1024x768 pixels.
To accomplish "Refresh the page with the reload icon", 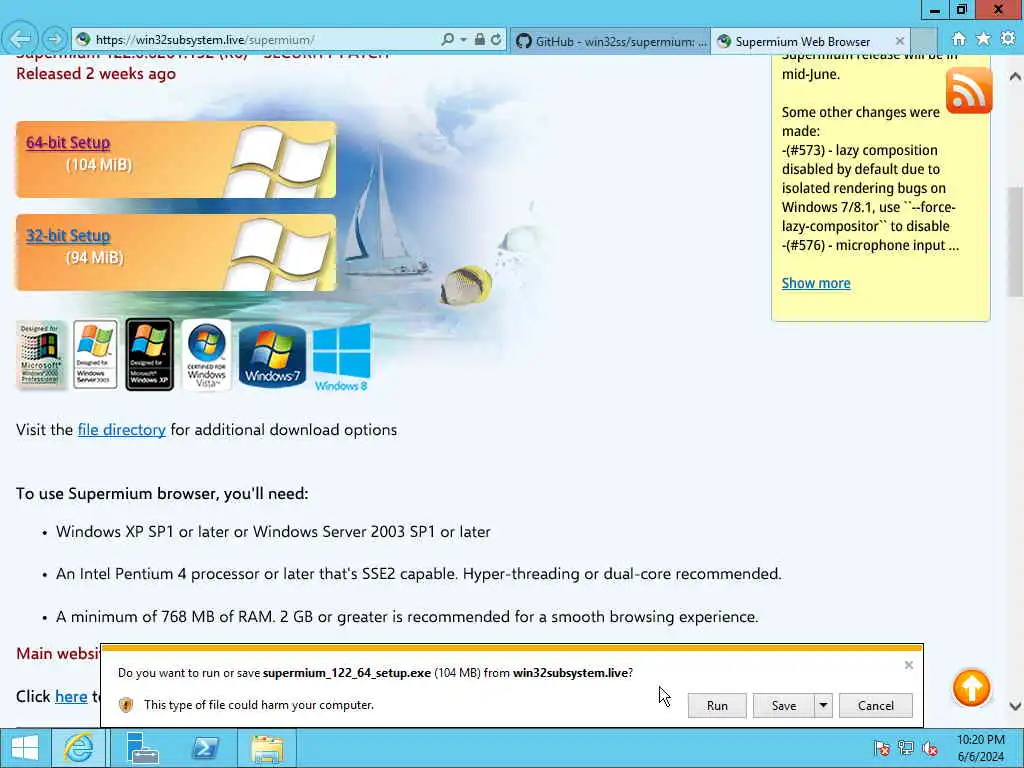I will click(496, 40).
